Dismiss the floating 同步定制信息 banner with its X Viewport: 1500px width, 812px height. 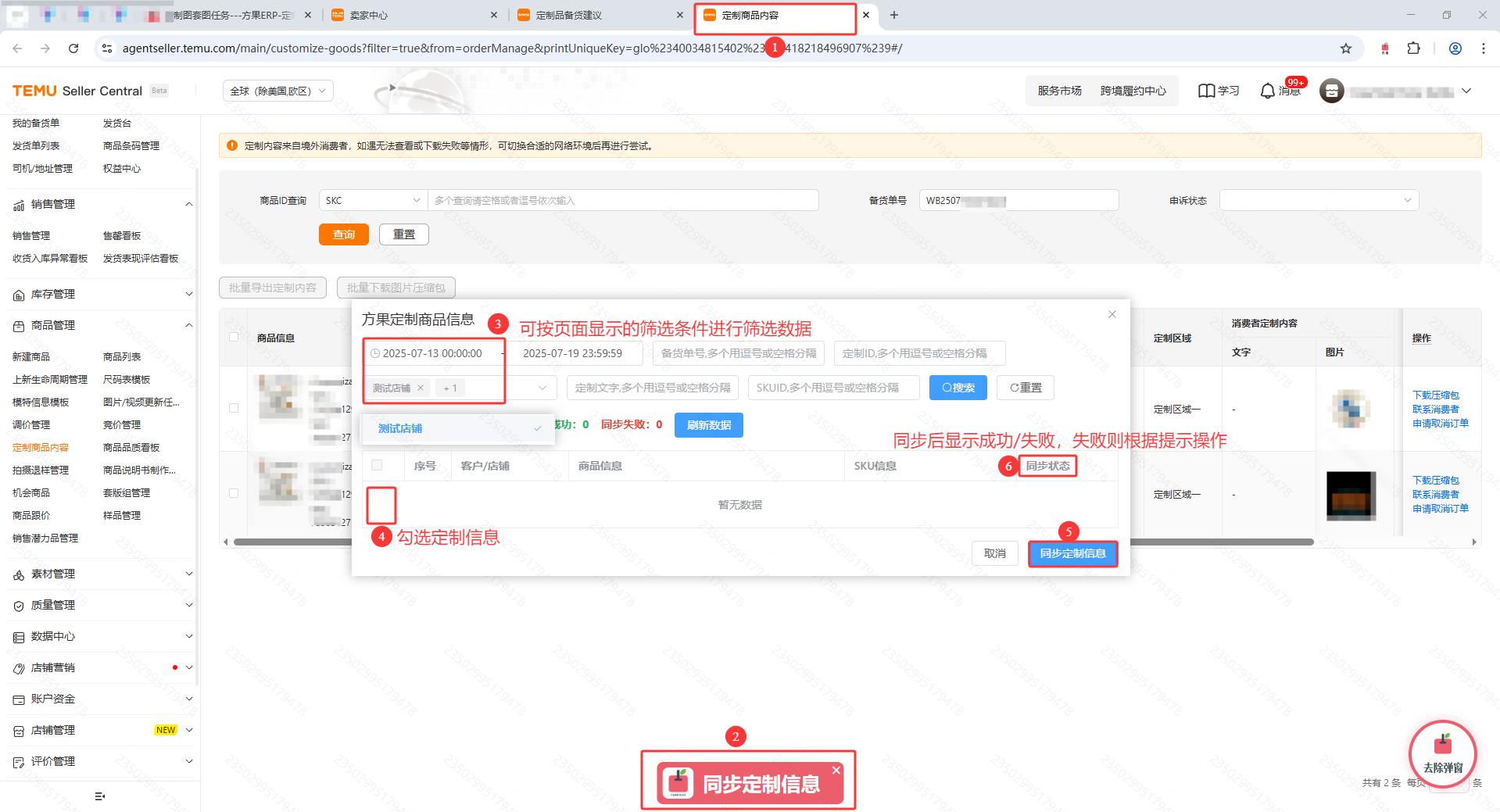coord(836,770)
